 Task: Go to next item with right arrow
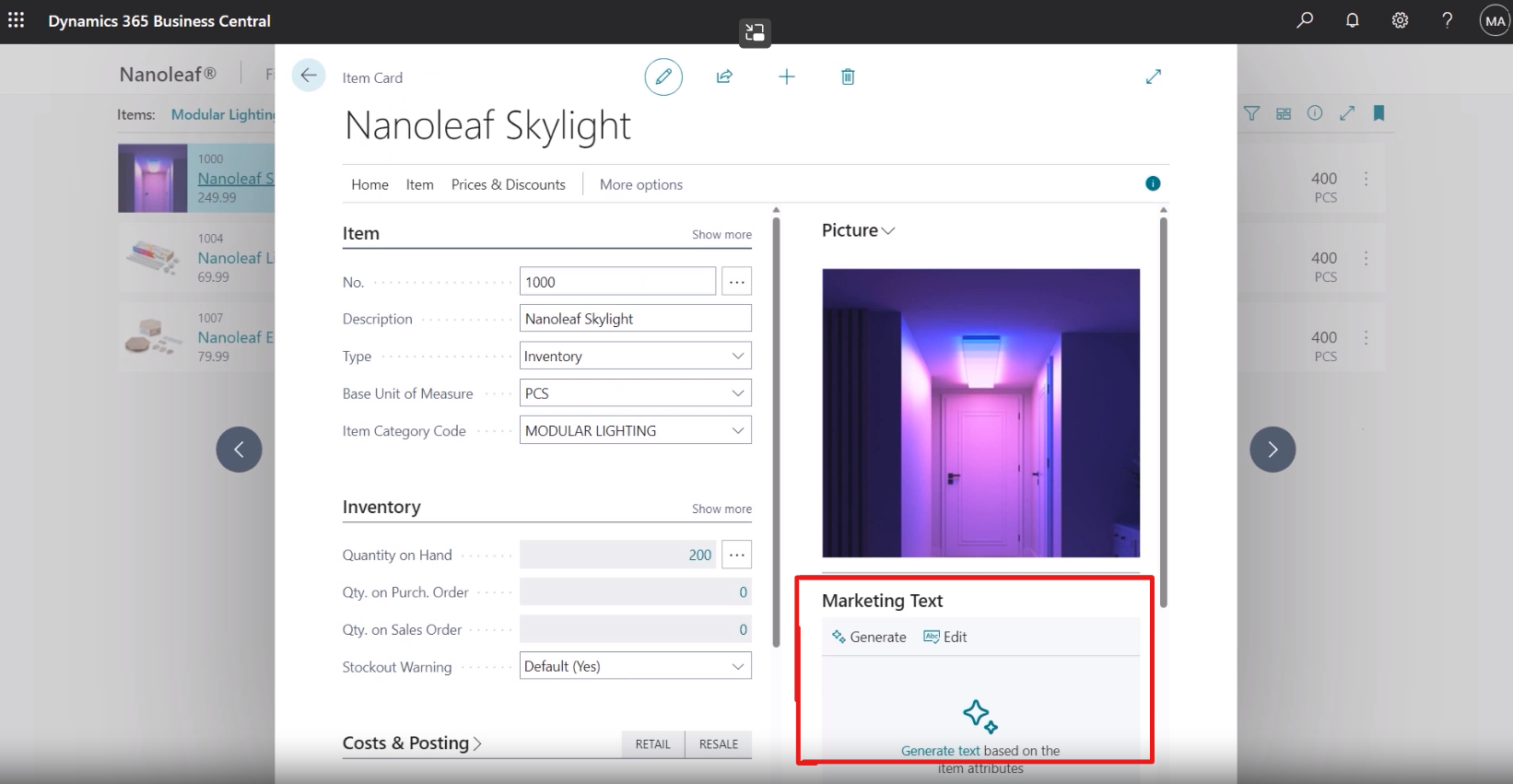pyautogui.click(x=1273, y=450)
